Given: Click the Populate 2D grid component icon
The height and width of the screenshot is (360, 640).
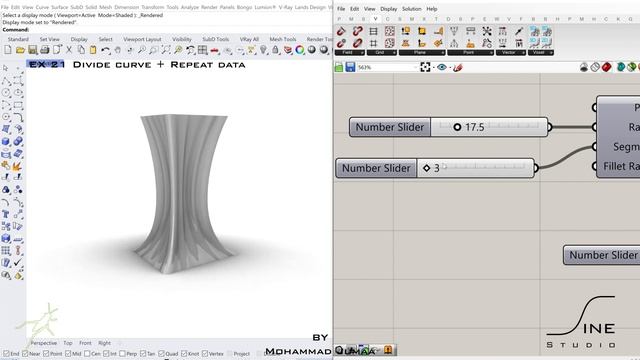Looking at the screenshot, I should 390,31.
